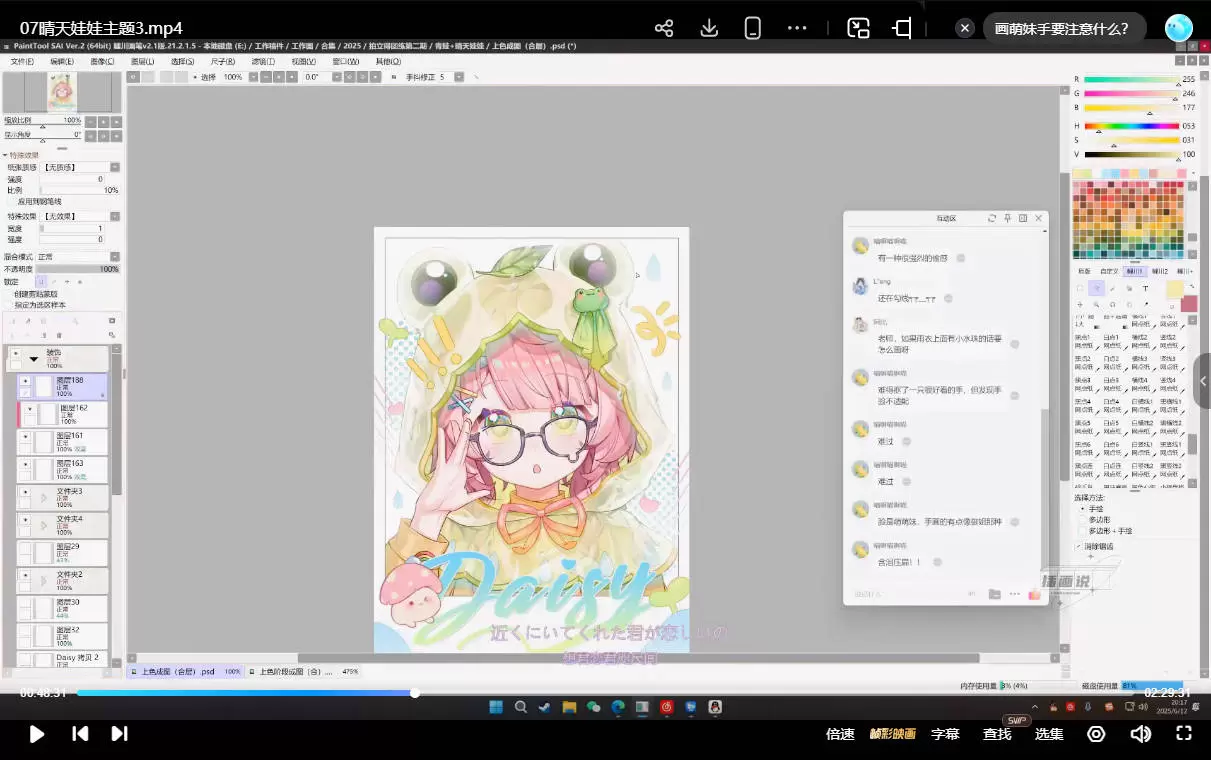Pin the chat panel with pin icon
This screenshot has height=760, width=1211.
click(1007, 218)
